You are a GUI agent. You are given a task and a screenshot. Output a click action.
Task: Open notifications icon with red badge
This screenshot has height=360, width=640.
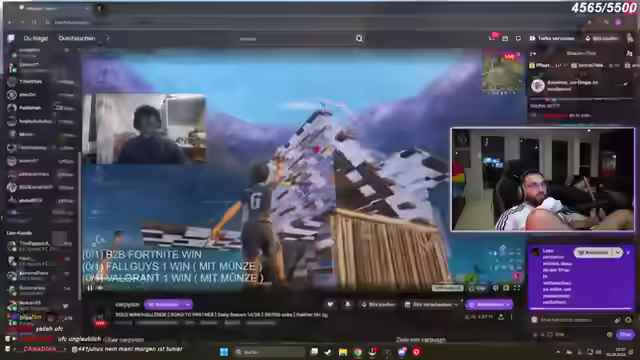pos(492,38)
